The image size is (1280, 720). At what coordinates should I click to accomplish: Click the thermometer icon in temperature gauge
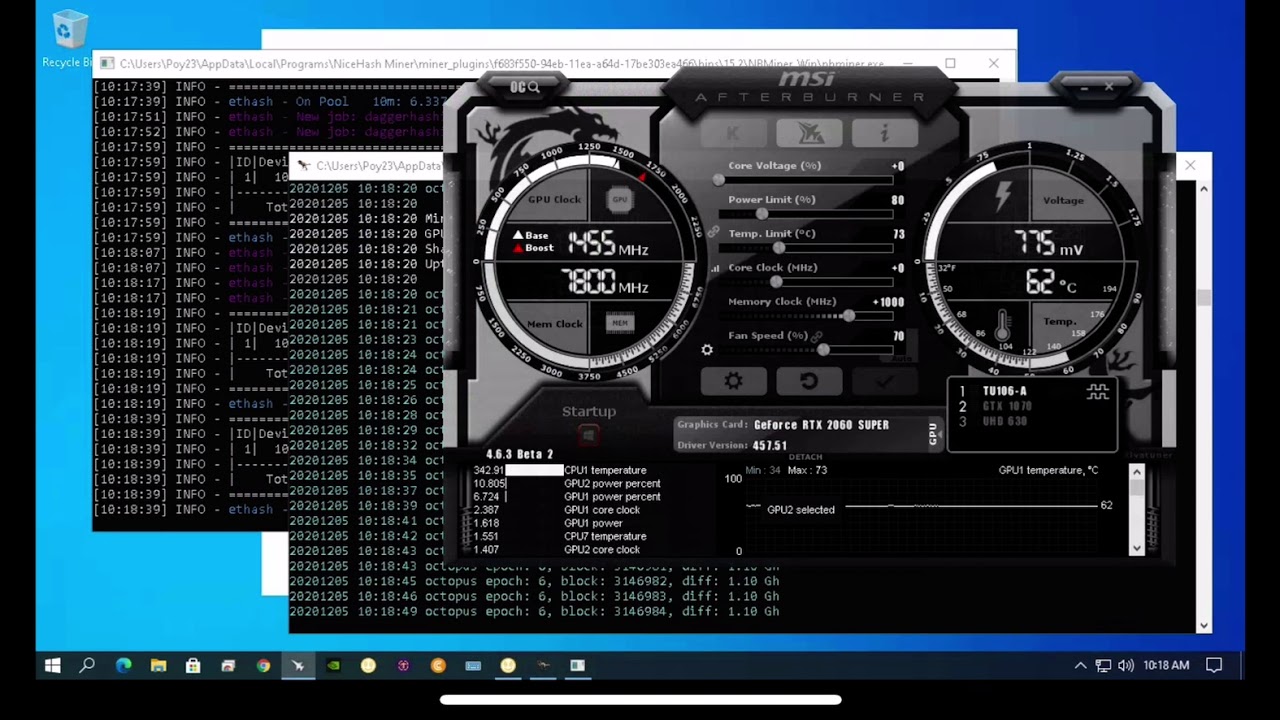coord(1002,325)
